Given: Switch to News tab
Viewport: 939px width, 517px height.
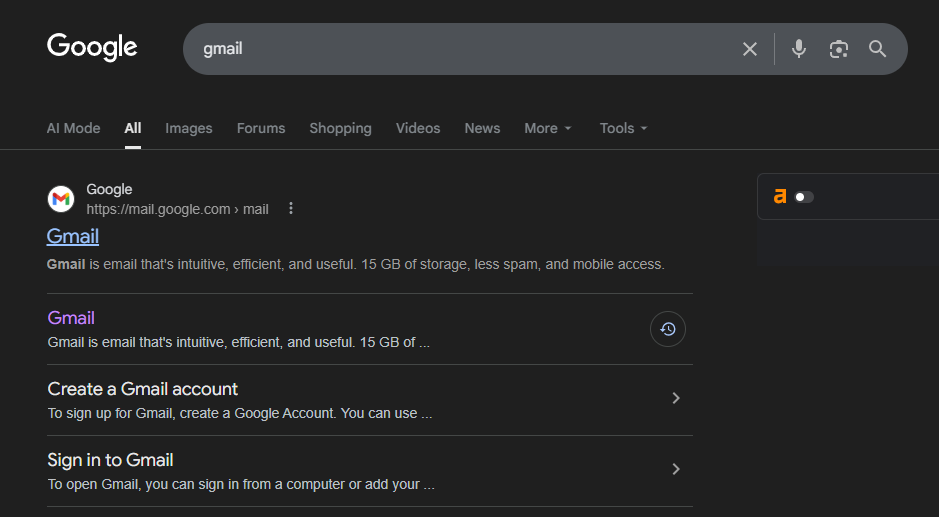Looking at the screenshot, I should (x=482, y=128).
